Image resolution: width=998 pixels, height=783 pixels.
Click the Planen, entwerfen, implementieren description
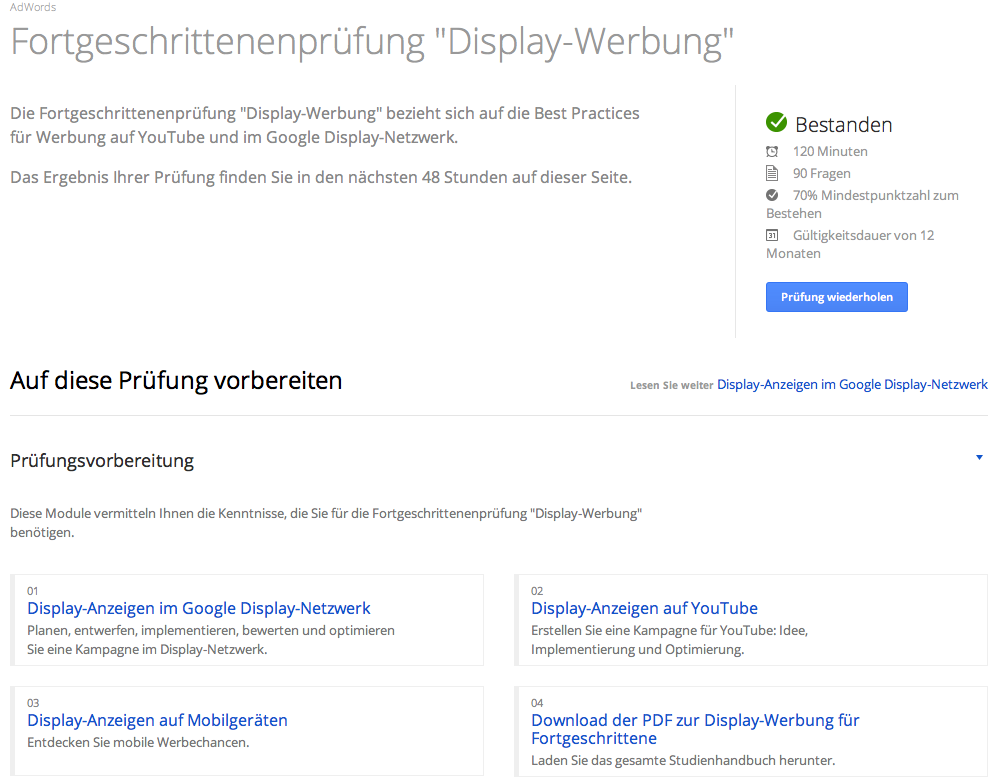tap(211, 640)
